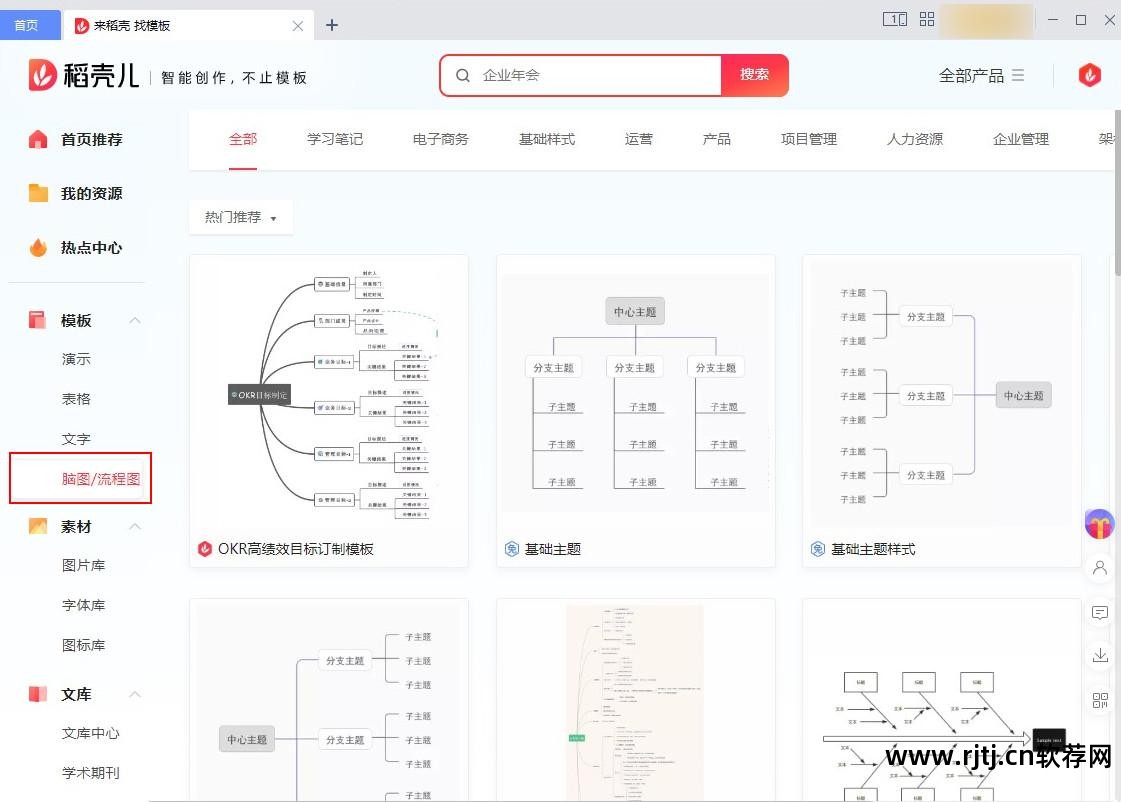The image size is (1121, 802).
Task: Open 我的资源 in sidebar
Action: pyautogui.click(x=92, y=193)
